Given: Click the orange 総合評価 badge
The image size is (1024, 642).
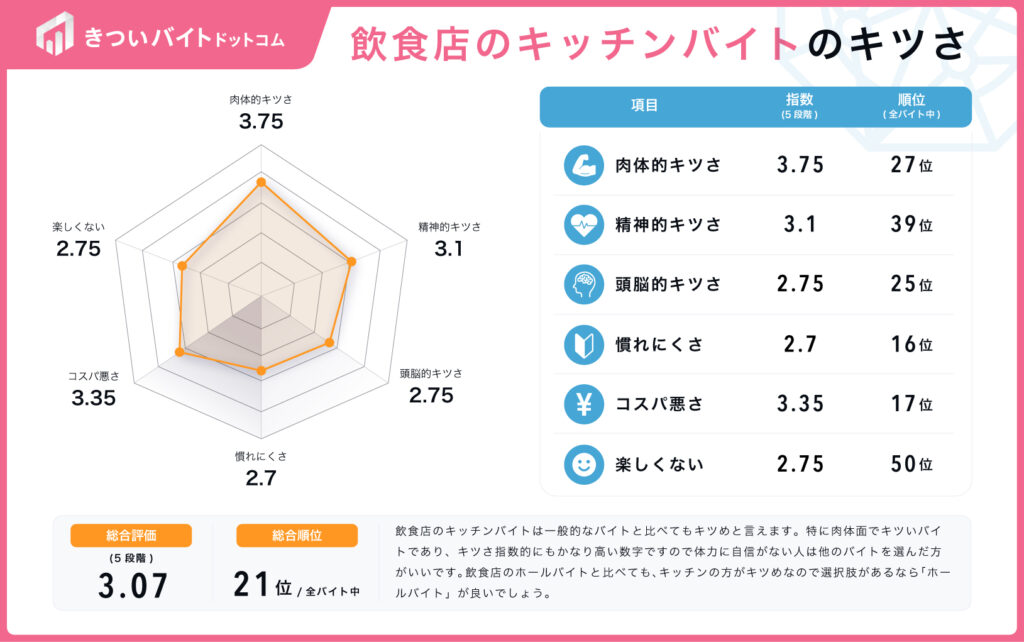Looking at the screenshot, I should click(131, 536).
